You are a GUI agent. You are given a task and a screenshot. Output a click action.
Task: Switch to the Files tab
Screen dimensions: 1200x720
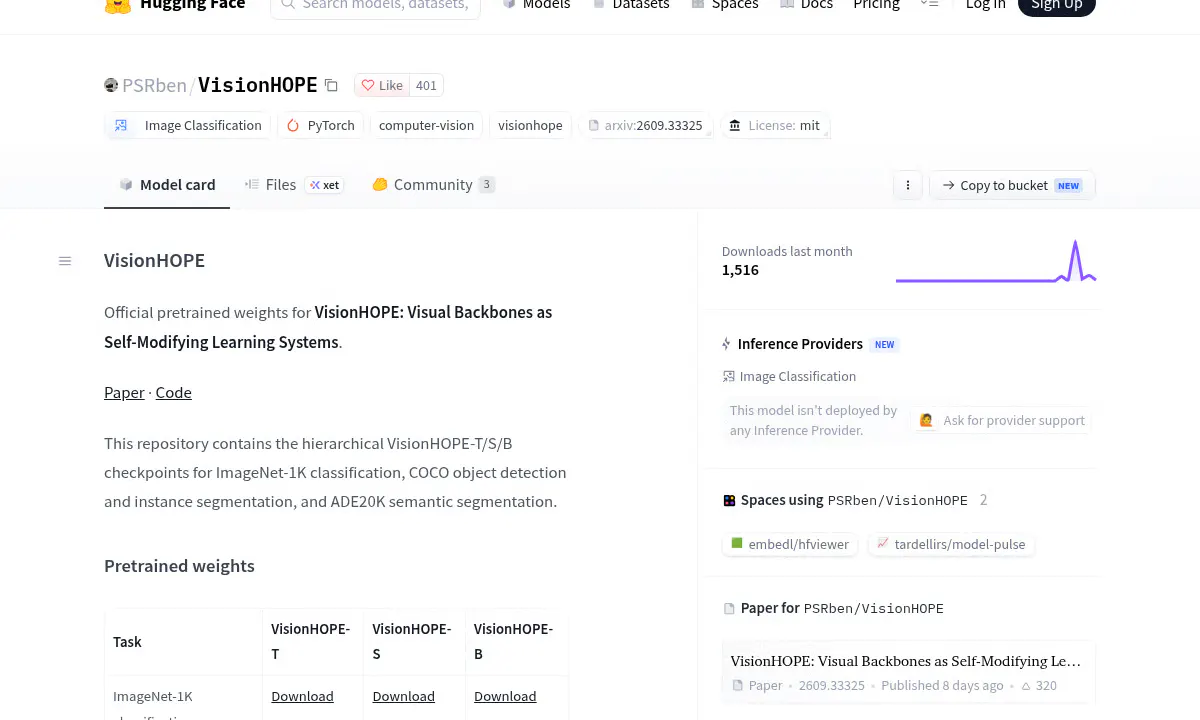(x=294, y=185)
